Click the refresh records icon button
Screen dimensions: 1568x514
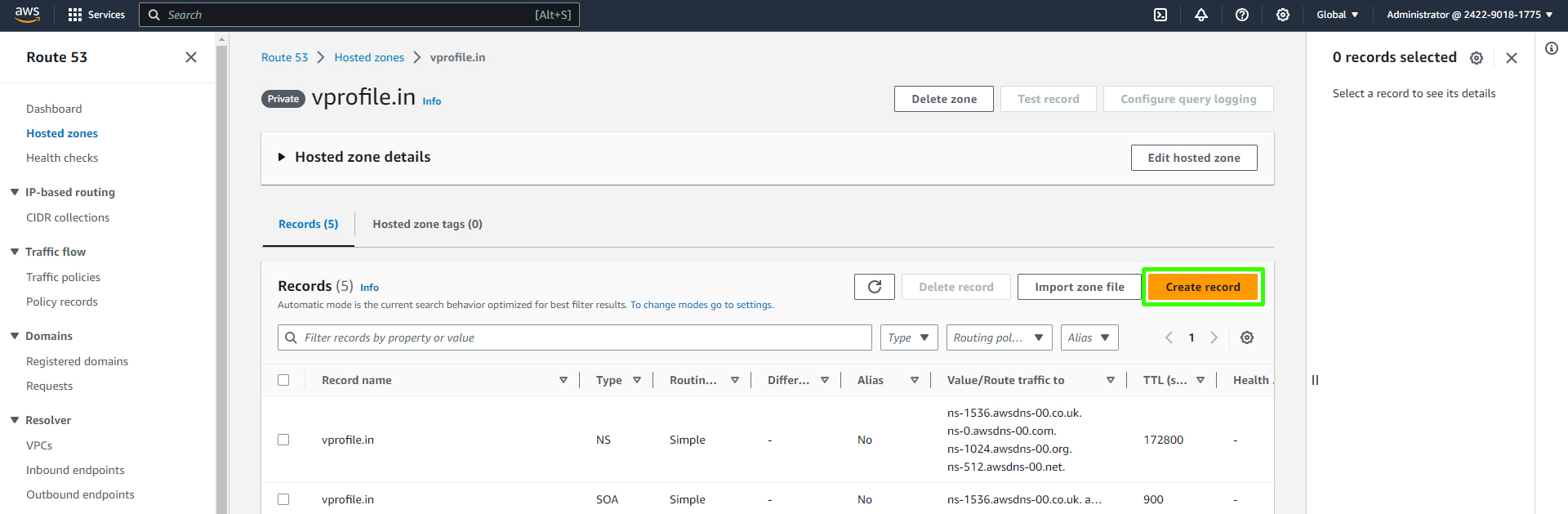pyautogui.click(x=875, y=287)
